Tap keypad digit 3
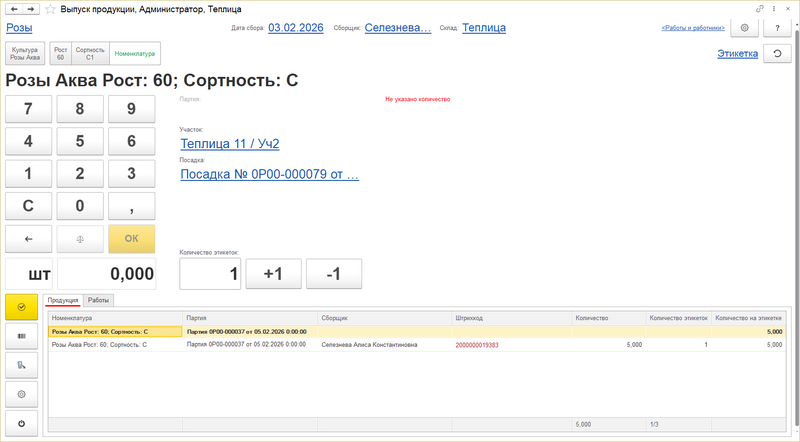 click(x=132, y=174)
